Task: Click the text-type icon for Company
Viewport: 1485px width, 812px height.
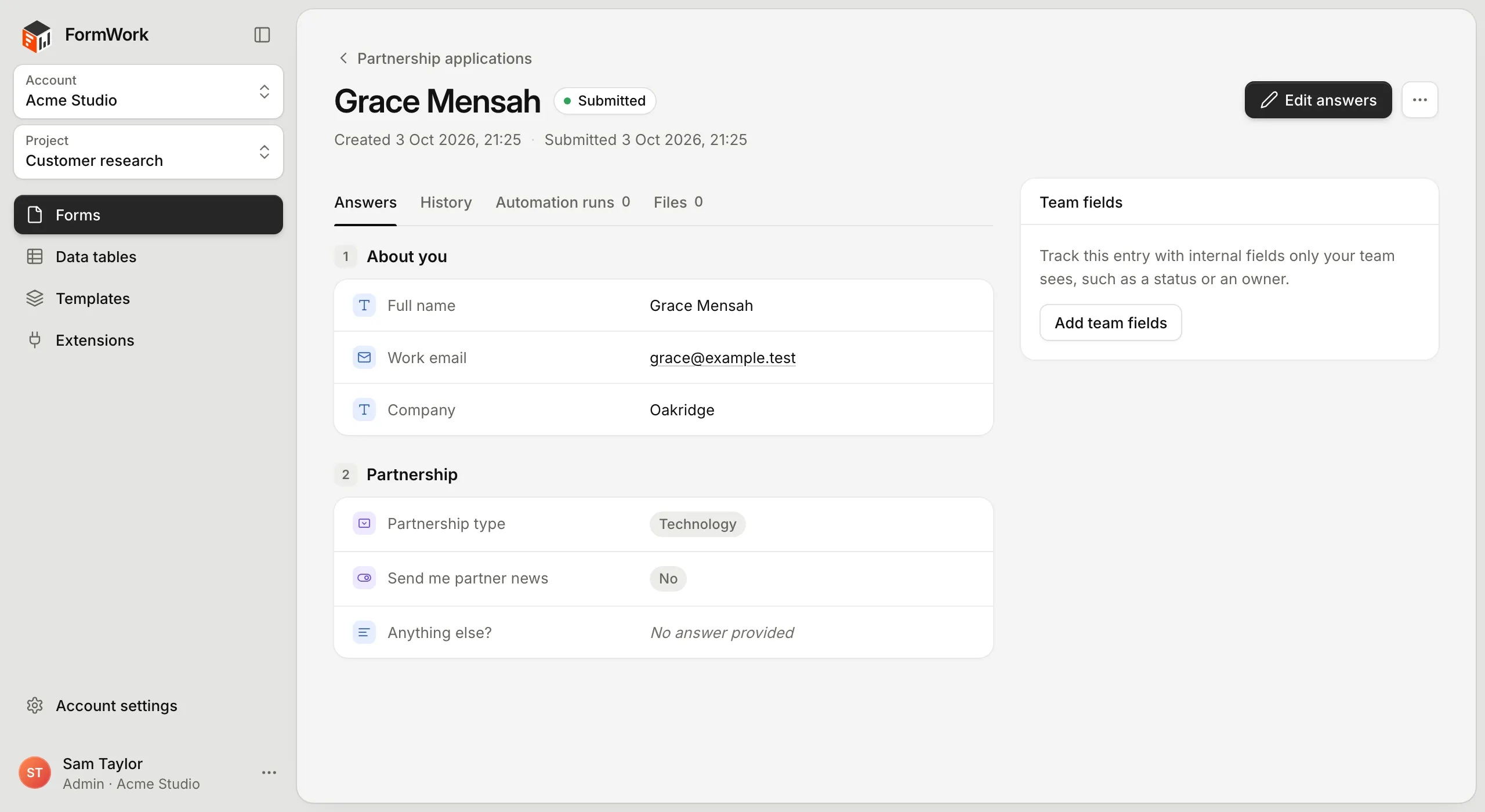Action: pos(364,409)
